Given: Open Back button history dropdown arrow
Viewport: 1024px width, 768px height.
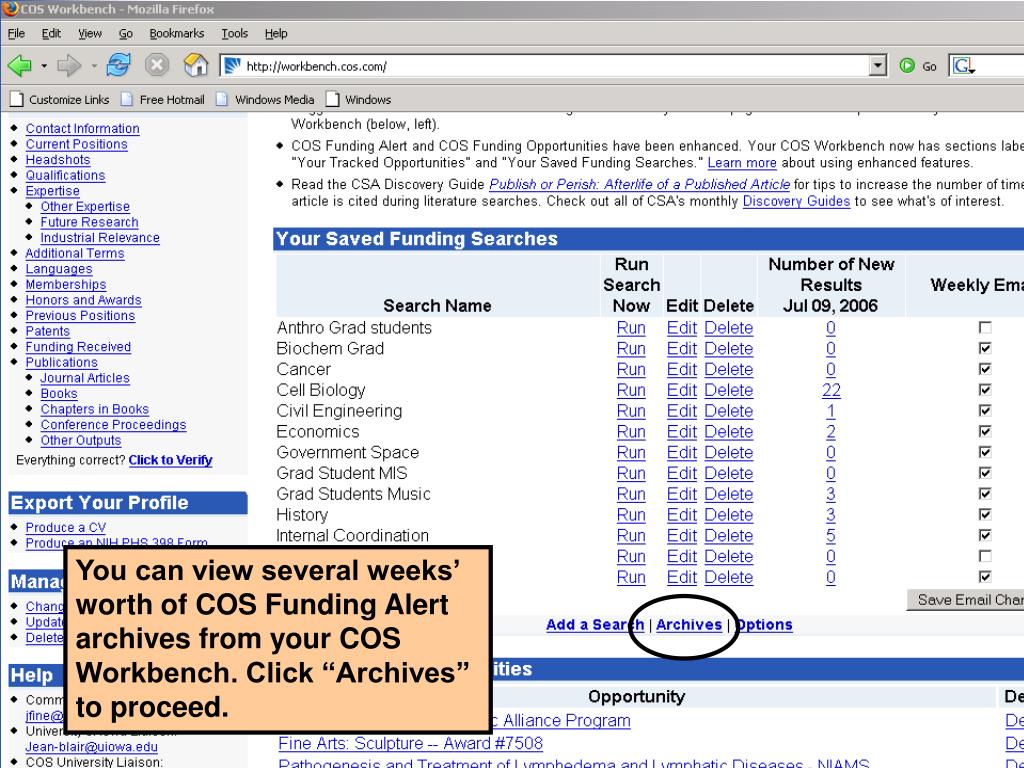Looking at the screenshot, I should 44,66.
